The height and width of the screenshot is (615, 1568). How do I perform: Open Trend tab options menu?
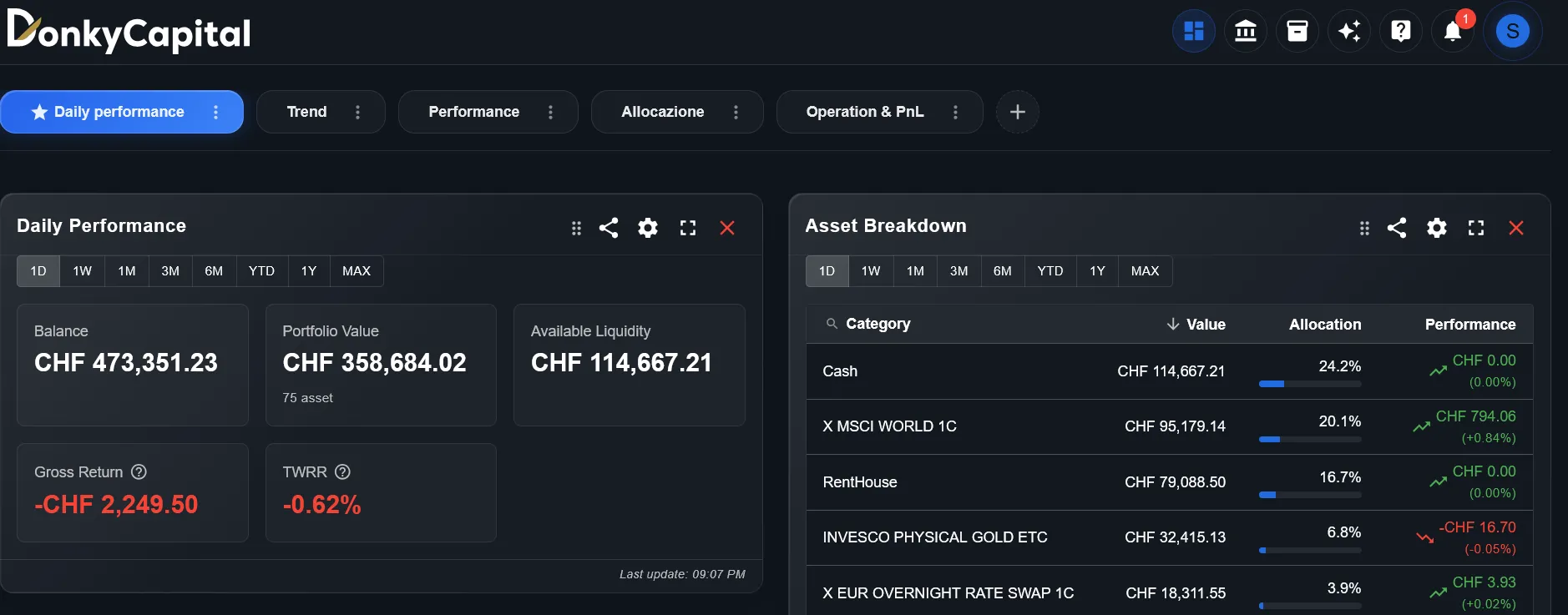357,112
